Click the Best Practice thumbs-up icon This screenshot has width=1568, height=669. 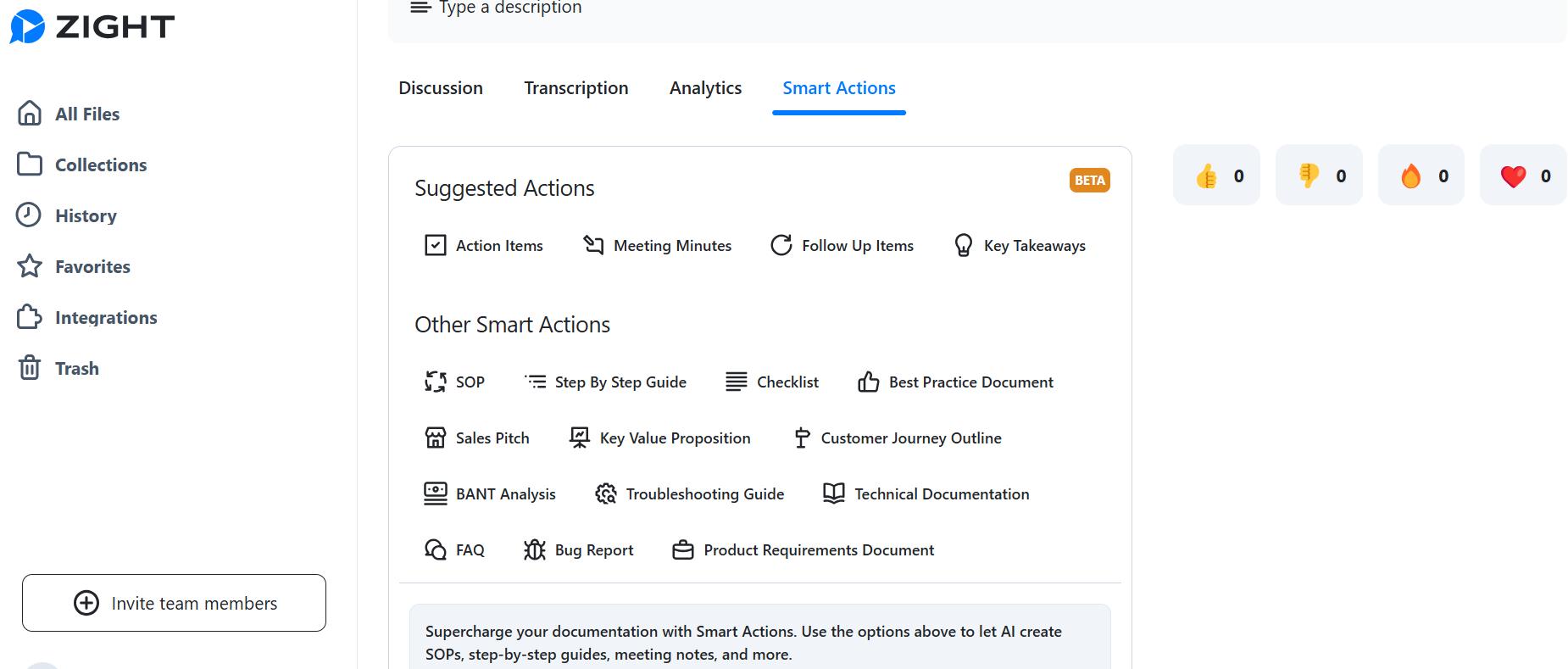(868, 382)
